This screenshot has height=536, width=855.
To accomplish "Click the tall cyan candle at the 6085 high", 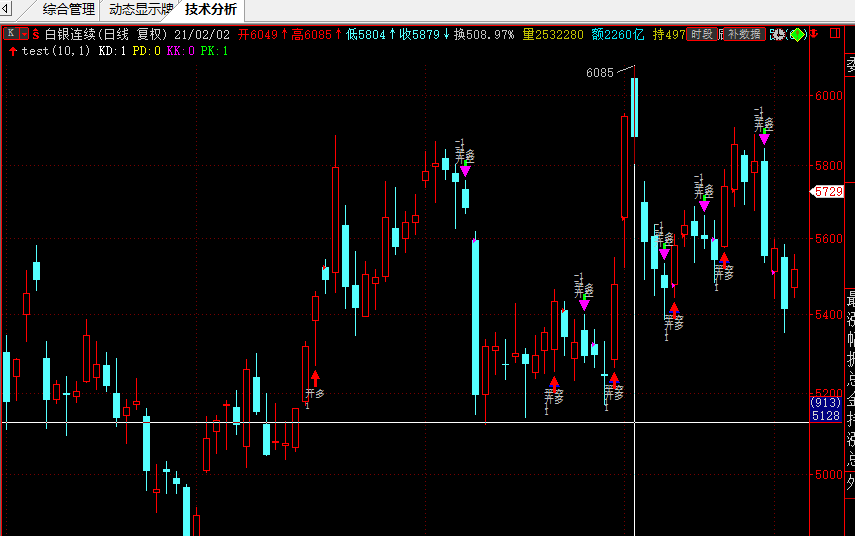I will pyautogui.click(x=634, y=107).
